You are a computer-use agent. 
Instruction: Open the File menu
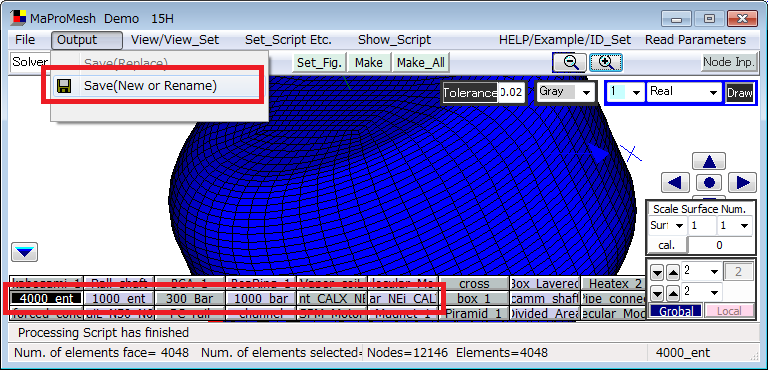point(25,40)
